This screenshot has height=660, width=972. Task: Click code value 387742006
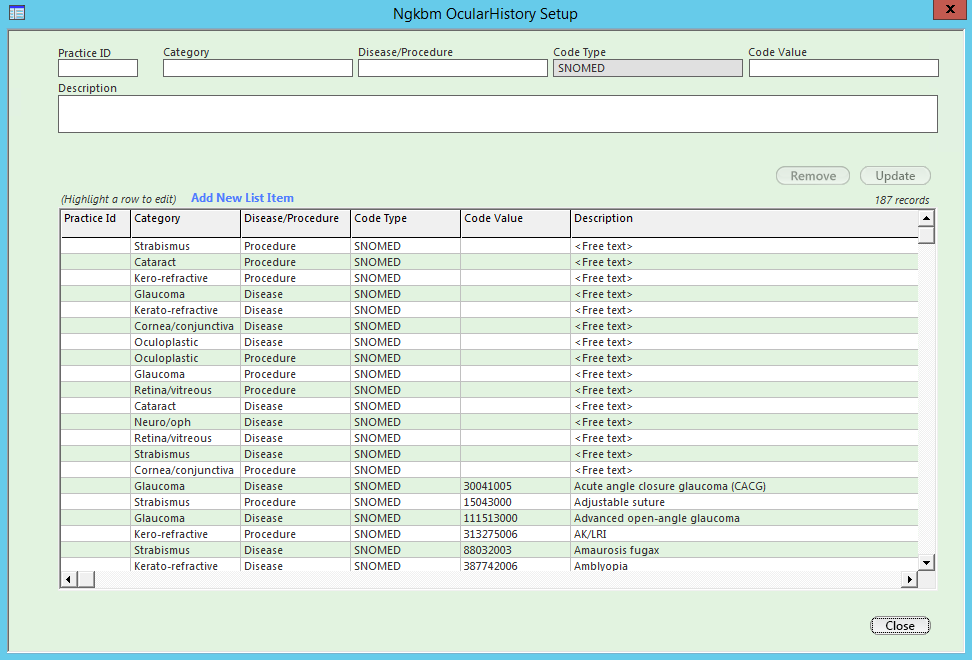coord(490,566)
